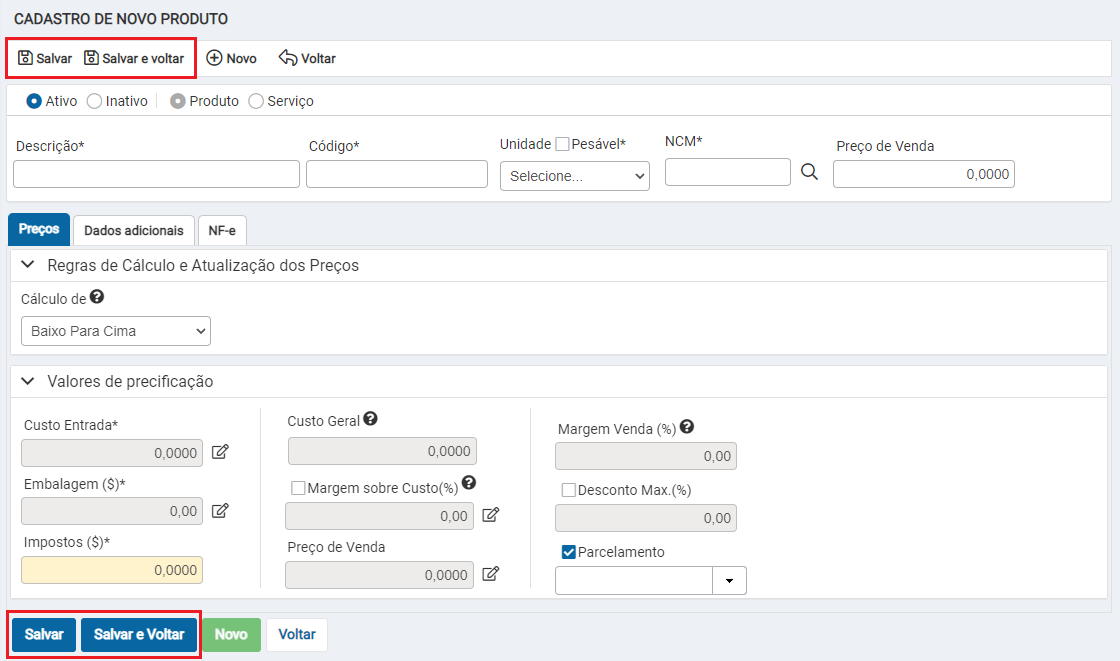This screenshot has width=1120, height=661.
Task: Click lower Preço de Venda value field
Action: (x=379, y=575)
